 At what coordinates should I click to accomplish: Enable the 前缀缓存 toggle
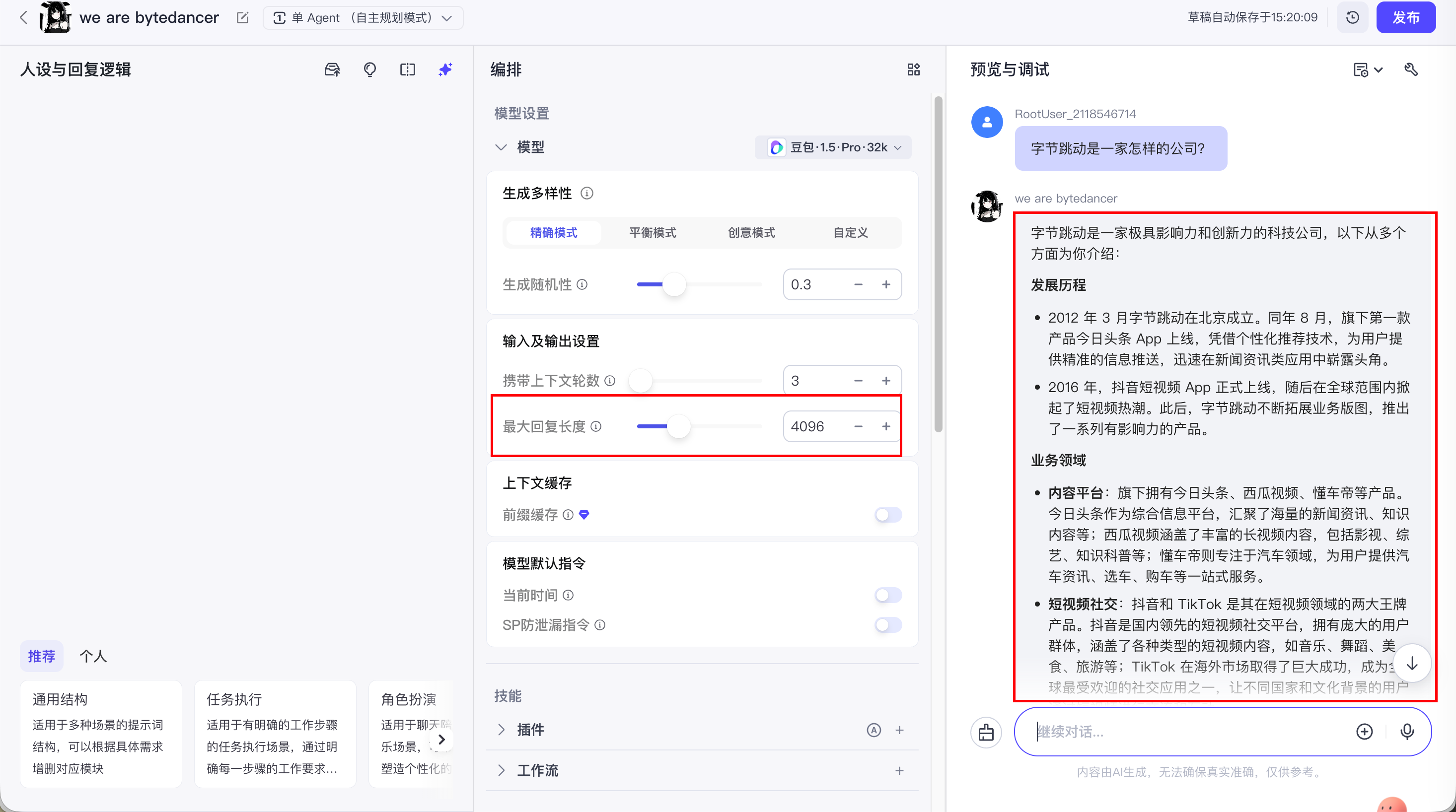(x=888, y=515)
